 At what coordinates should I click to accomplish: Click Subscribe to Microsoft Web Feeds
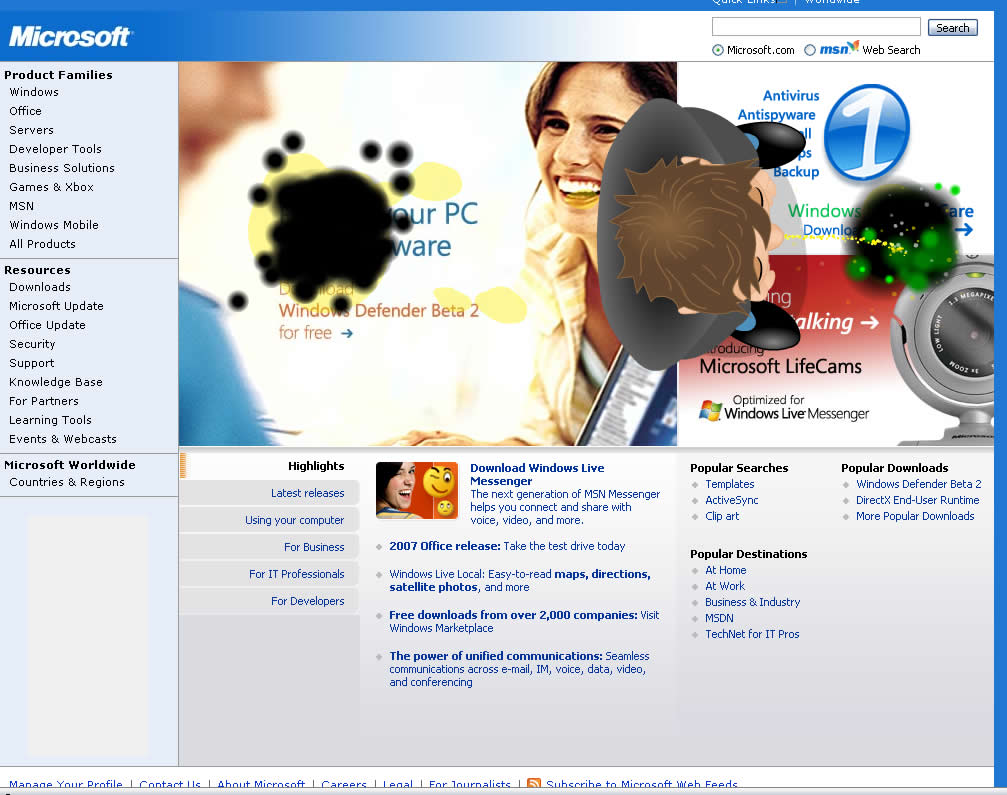(642, 785)
